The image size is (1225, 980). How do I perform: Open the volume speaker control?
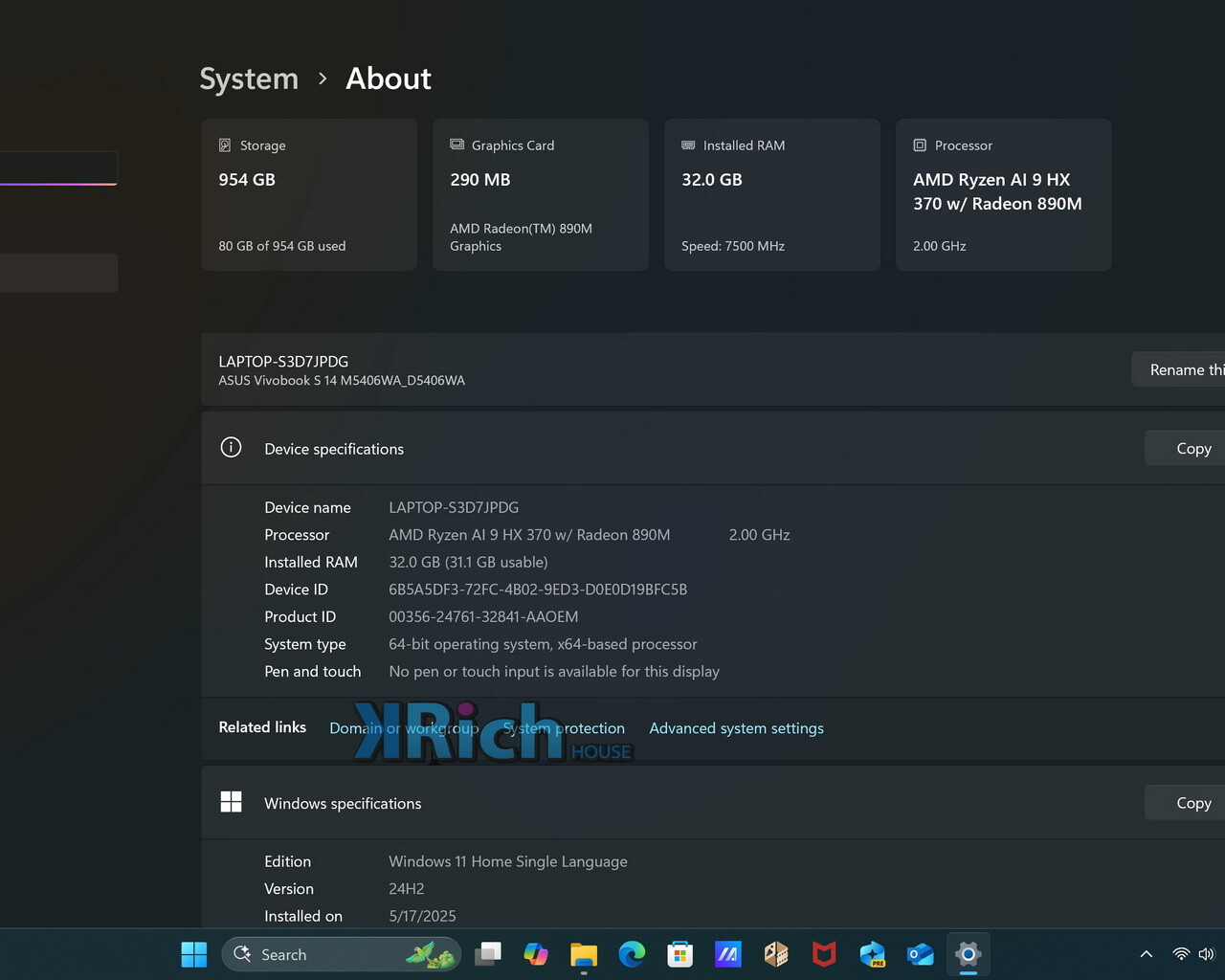pos(1206,954)
